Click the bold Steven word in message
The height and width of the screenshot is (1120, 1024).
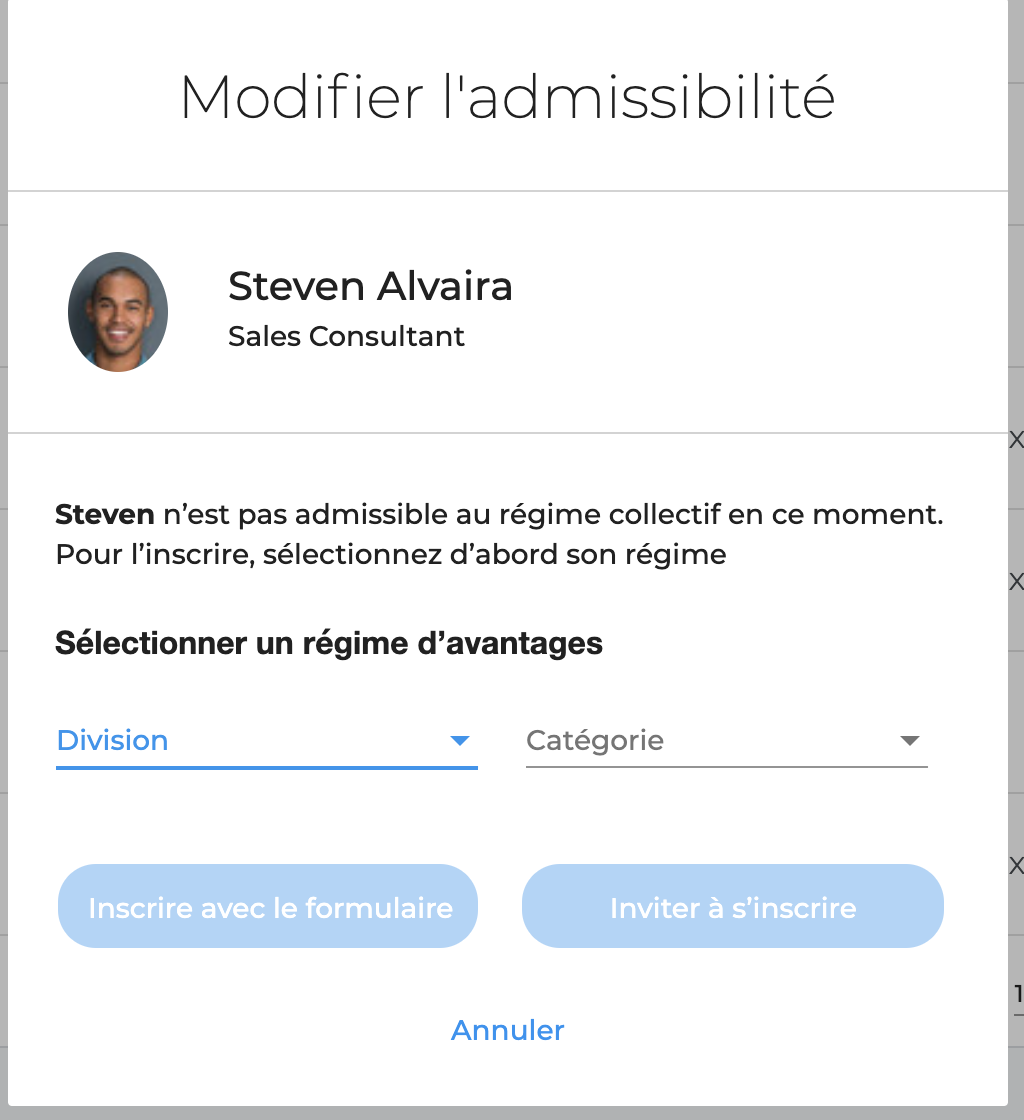click(104, 514)
